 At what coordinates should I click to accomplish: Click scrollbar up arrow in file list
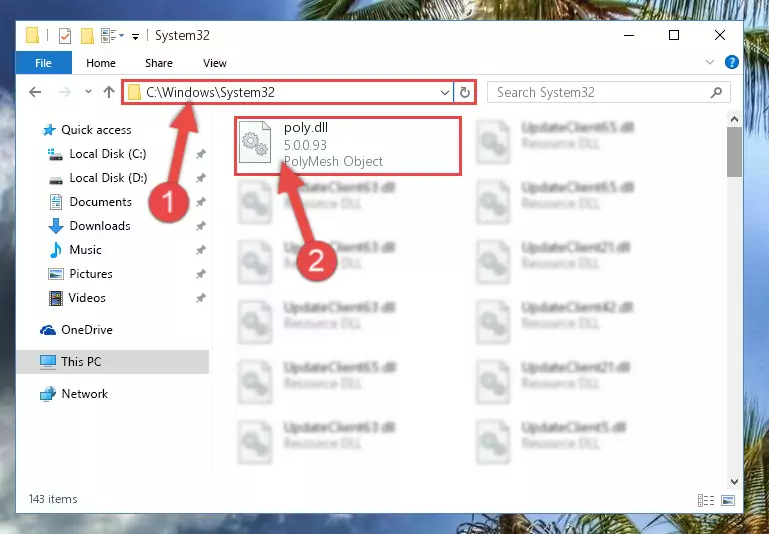point(734,119)
